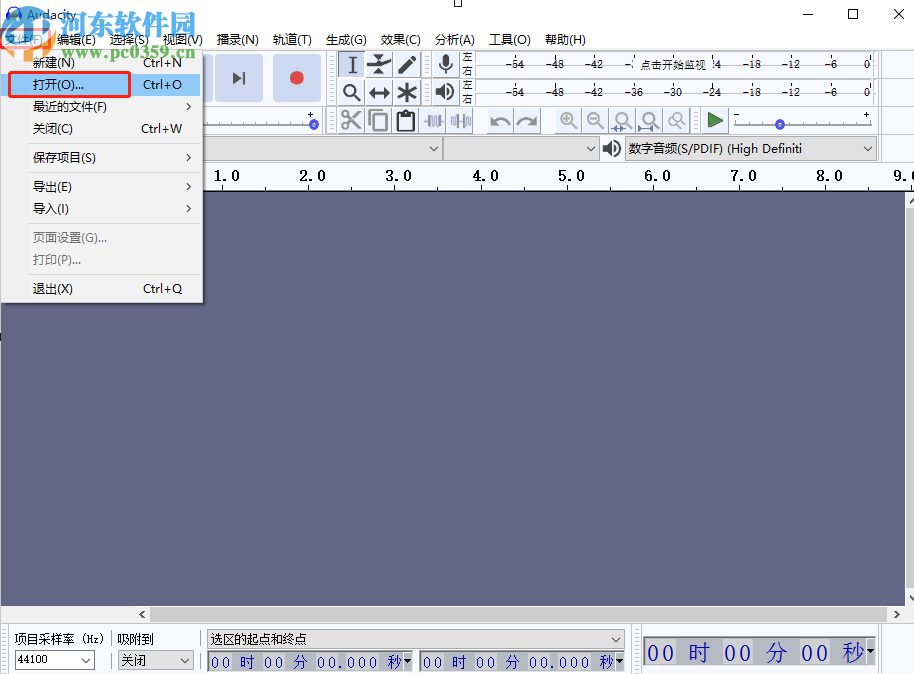Select the Zoom magnifier tool

click(x=352, y=93)
